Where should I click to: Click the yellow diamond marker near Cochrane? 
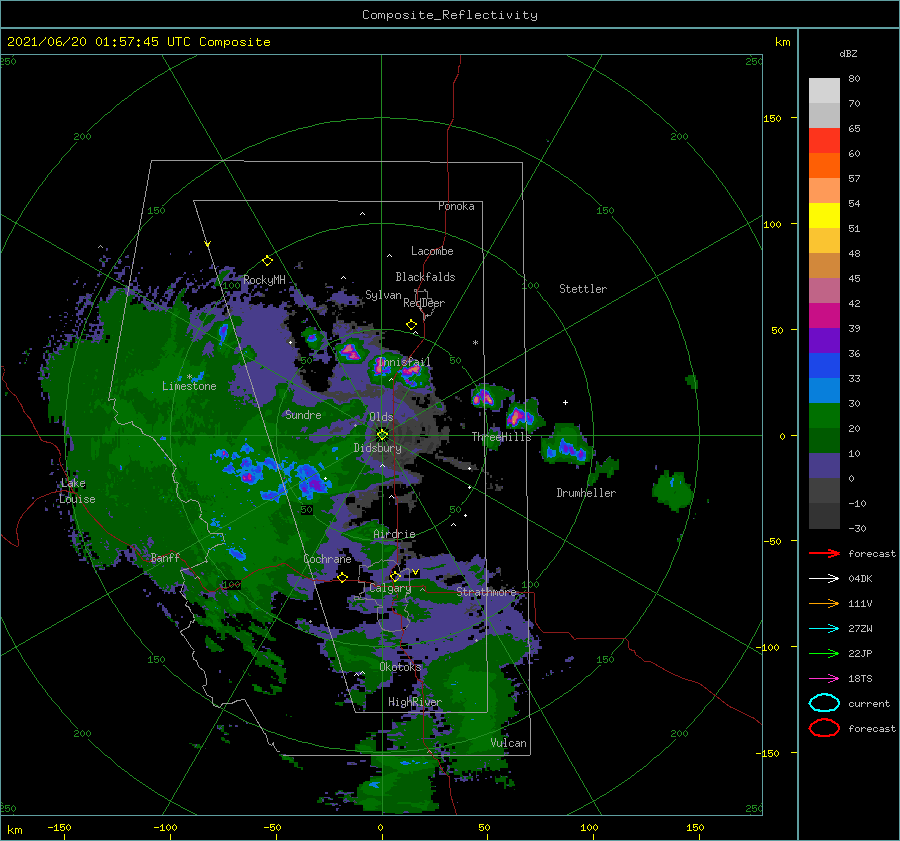[x=342, y=577]
